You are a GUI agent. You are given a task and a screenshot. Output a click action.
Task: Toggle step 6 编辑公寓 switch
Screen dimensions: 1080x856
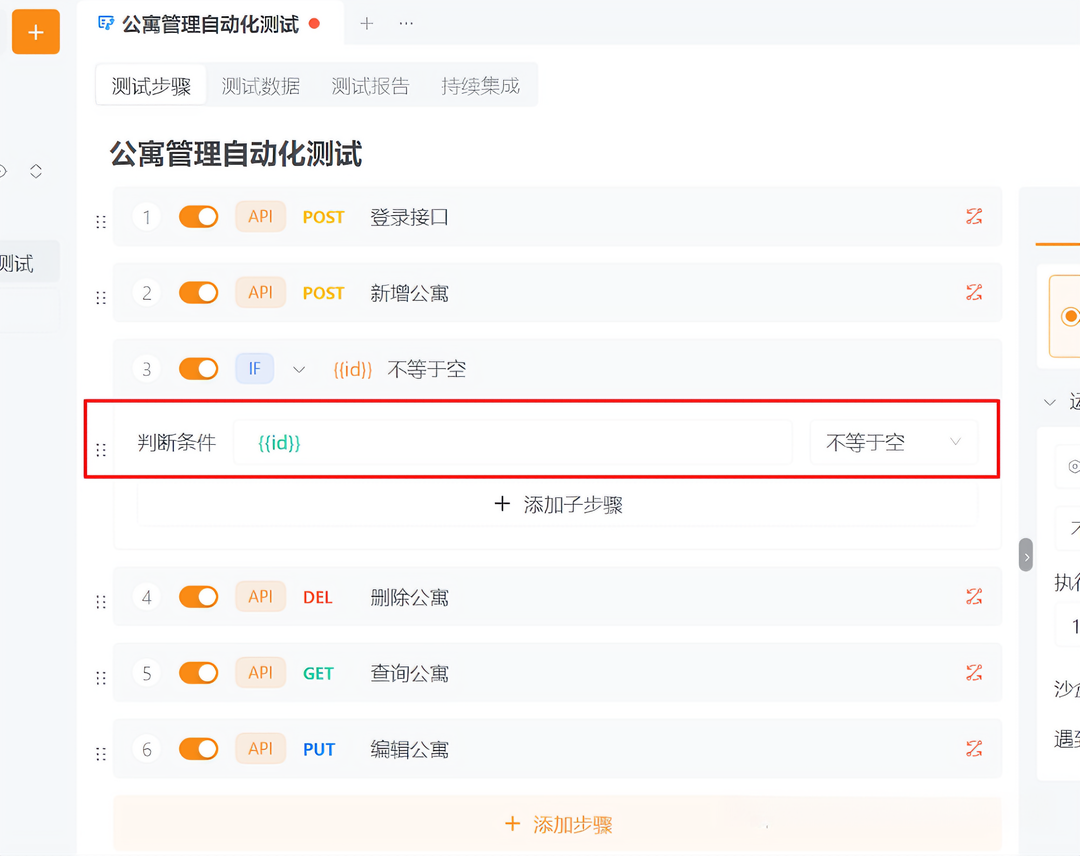tap(198, 749)
